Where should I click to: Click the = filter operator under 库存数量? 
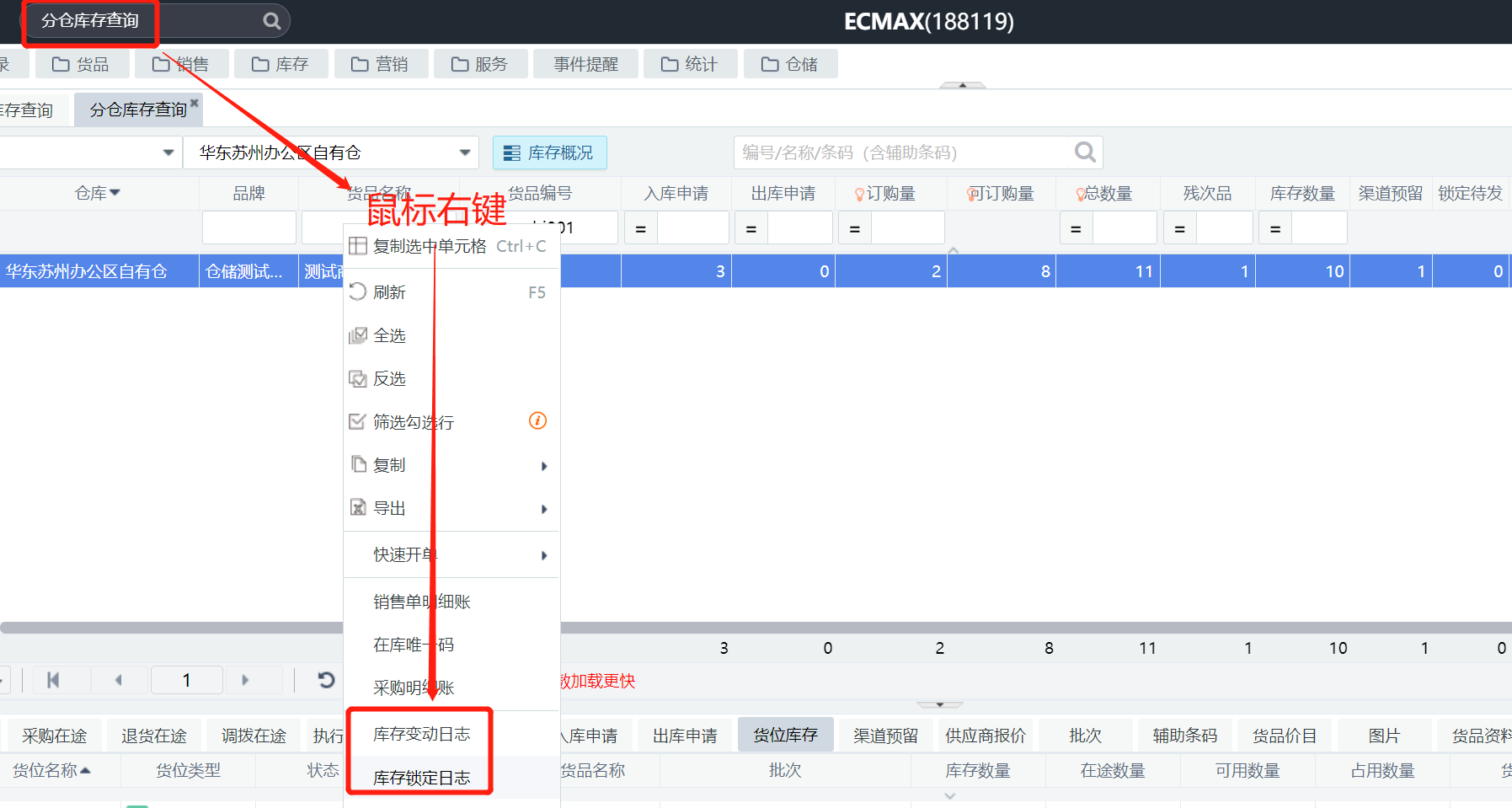[x=1275, y=228]
